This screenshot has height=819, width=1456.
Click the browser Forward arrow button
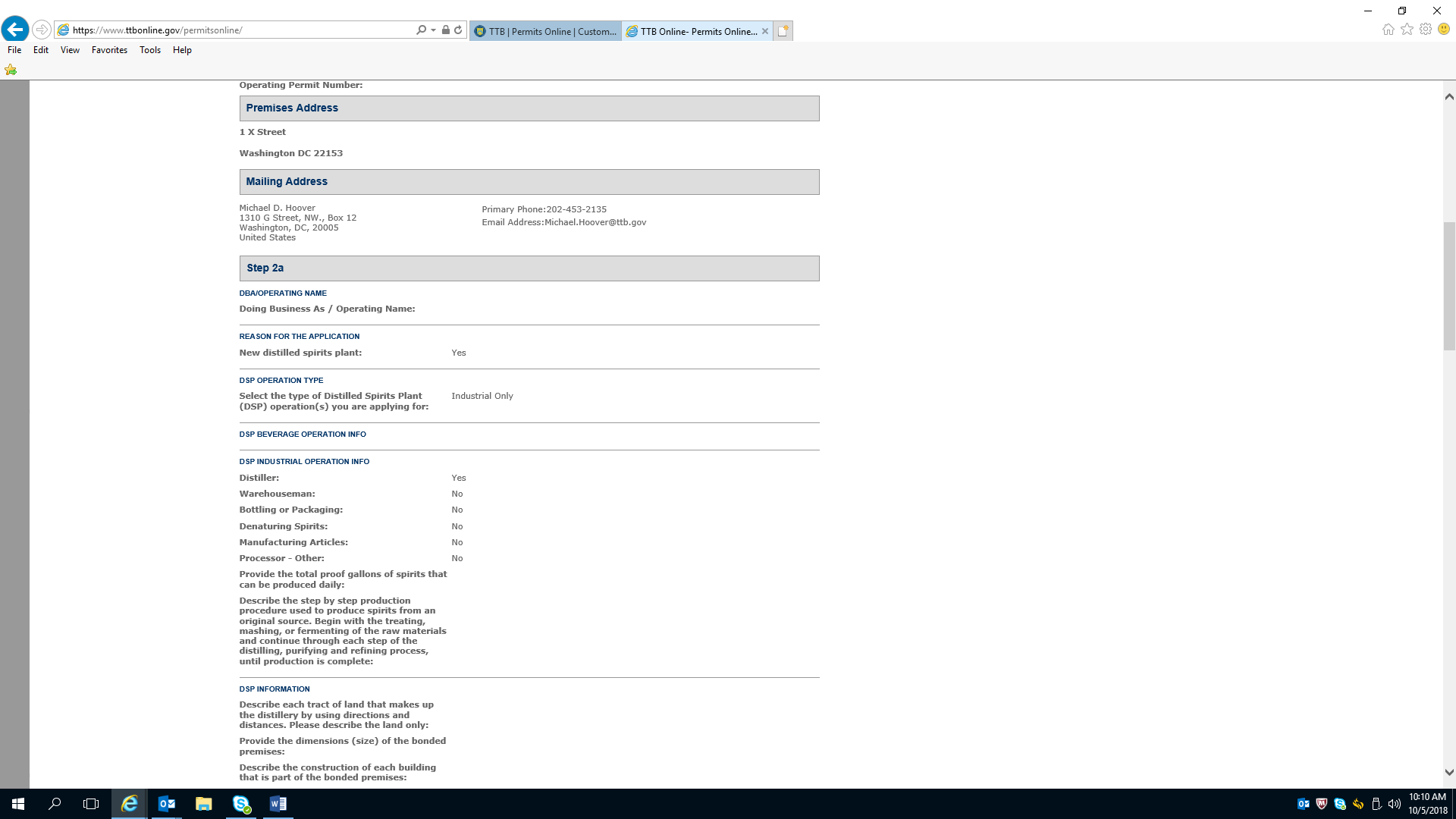(42, 30)
